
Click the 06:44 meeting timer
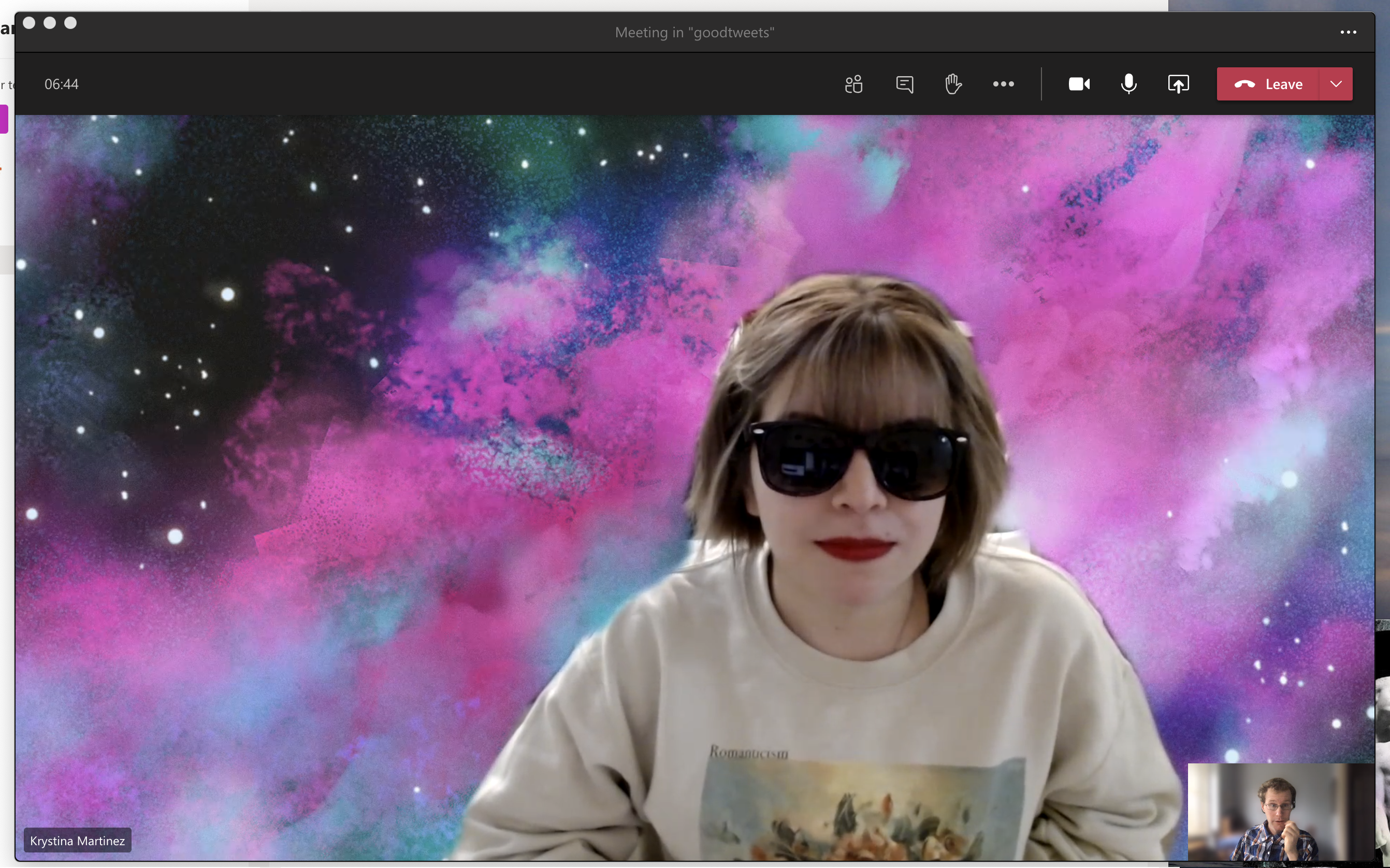click(62, 84)
